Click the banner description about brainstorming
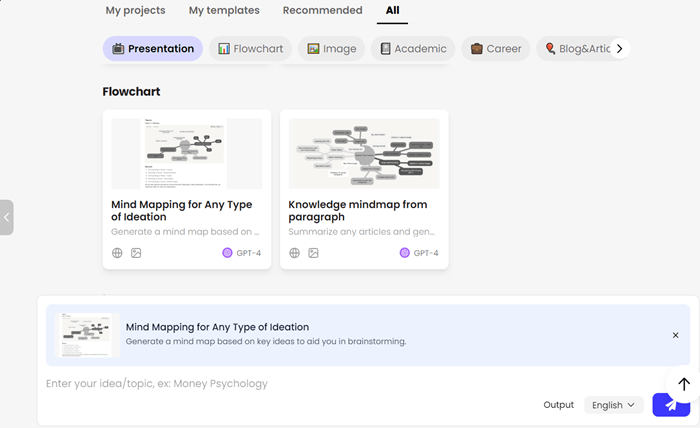This screenshot has width=700, height=428. pyautogui.click(x=266, y=341)
